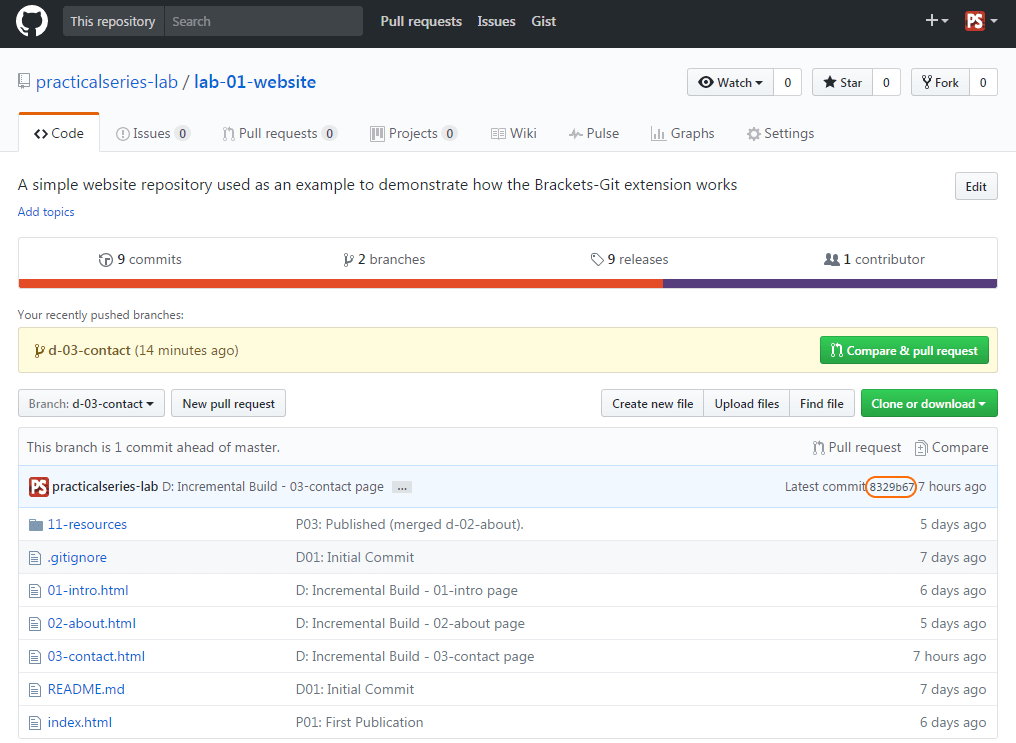Image resolution: width=1016 pixels, height=743 pixels.
Task: Open Pull requests in top navigation
Action: pos(421,21)
